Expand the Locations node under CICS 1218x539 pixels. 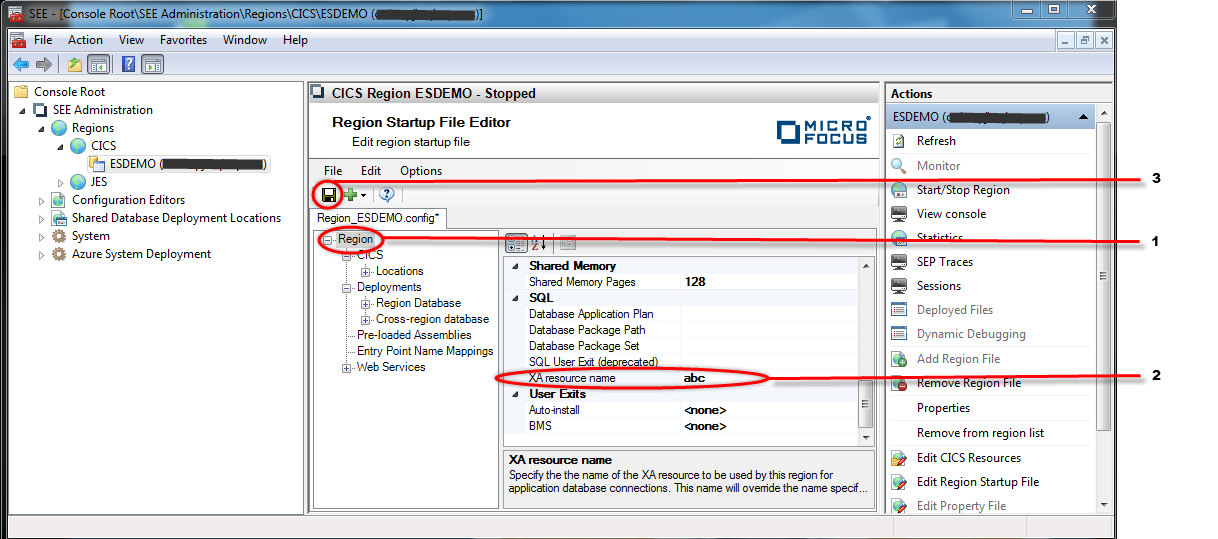pyautogui.click(x=366, y=272)
